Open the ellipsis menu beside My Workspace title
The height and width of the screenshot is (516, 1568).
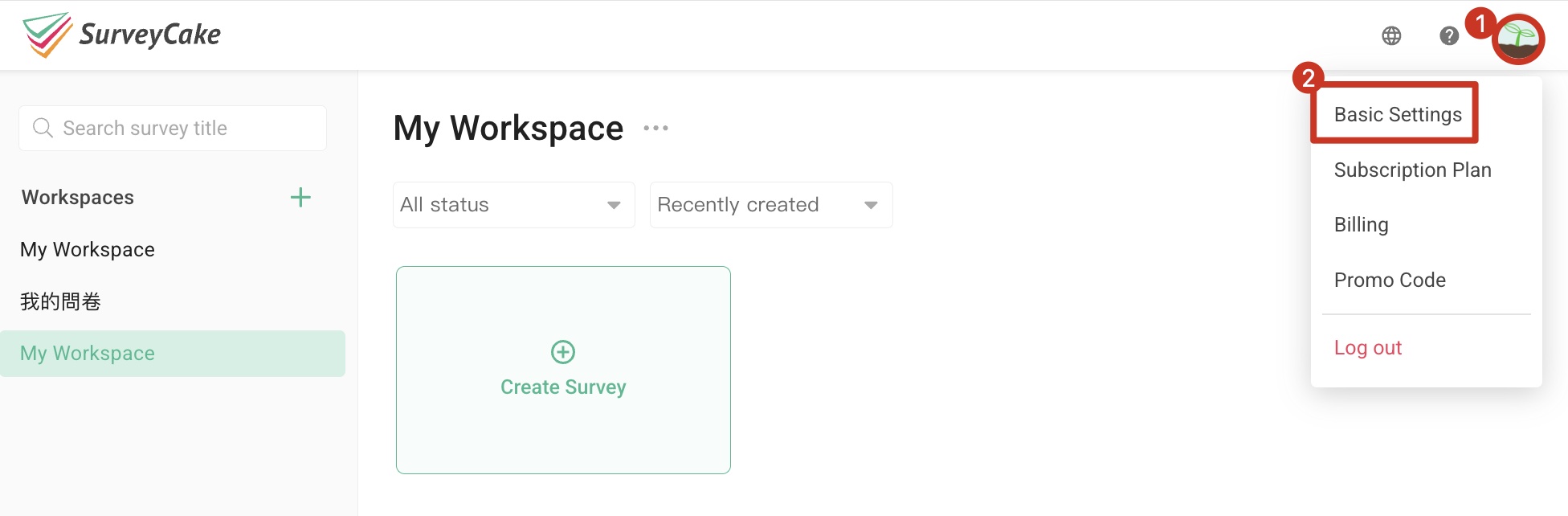pyautogui.click(x=655, y=129)
